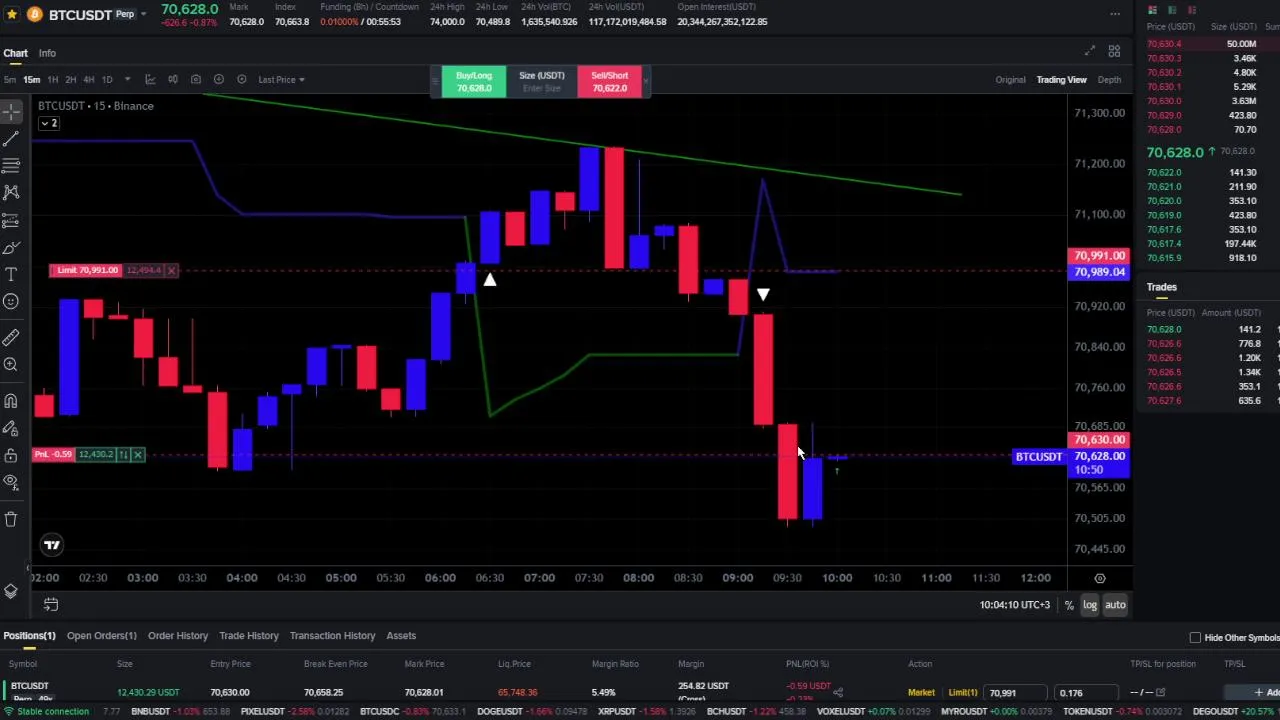Open the go-to-date calendar icon
Viewport: 1280px width, 720px height.
click(x=51, y=604)
